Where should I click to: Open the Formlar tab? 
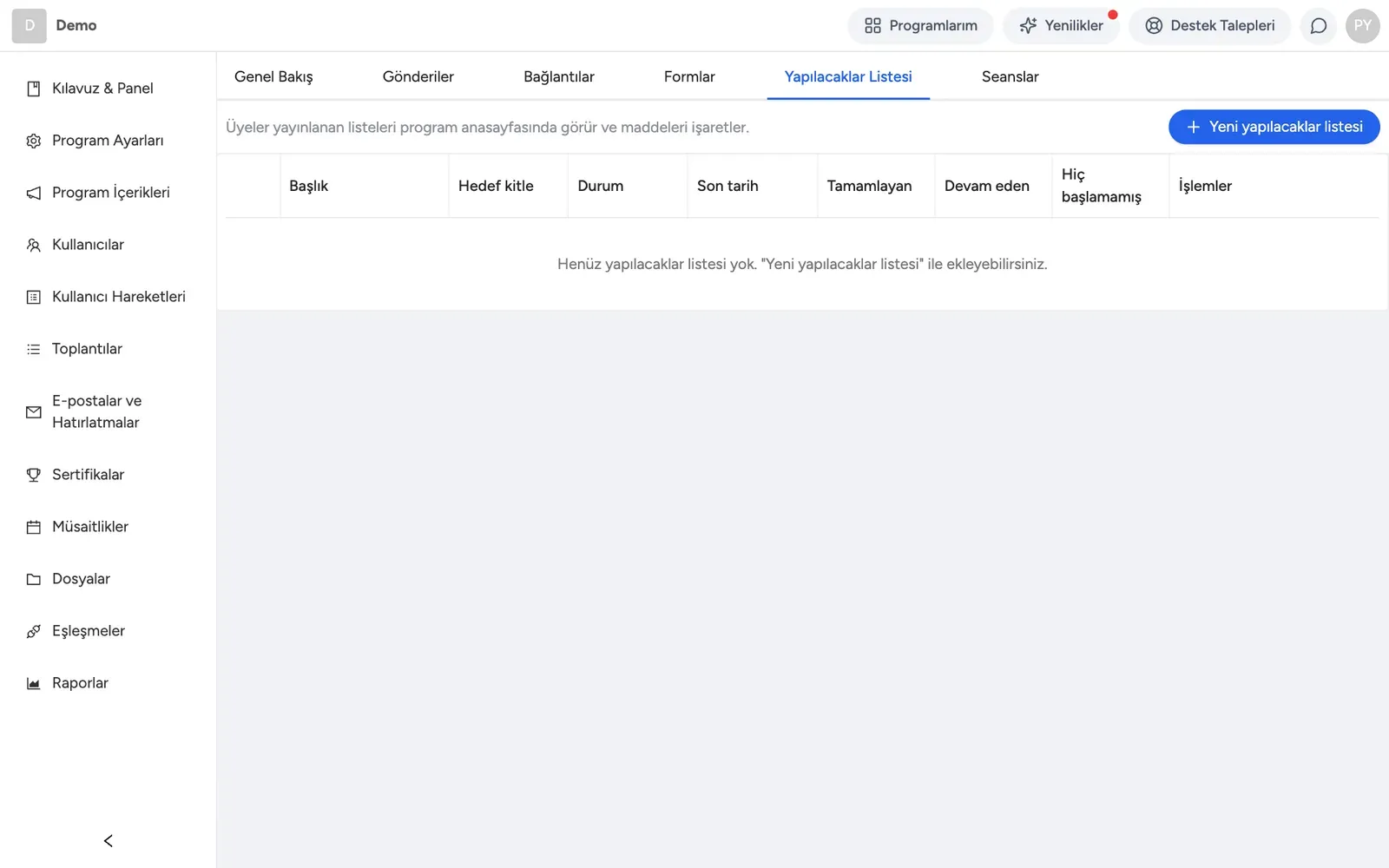click(689, 76)
